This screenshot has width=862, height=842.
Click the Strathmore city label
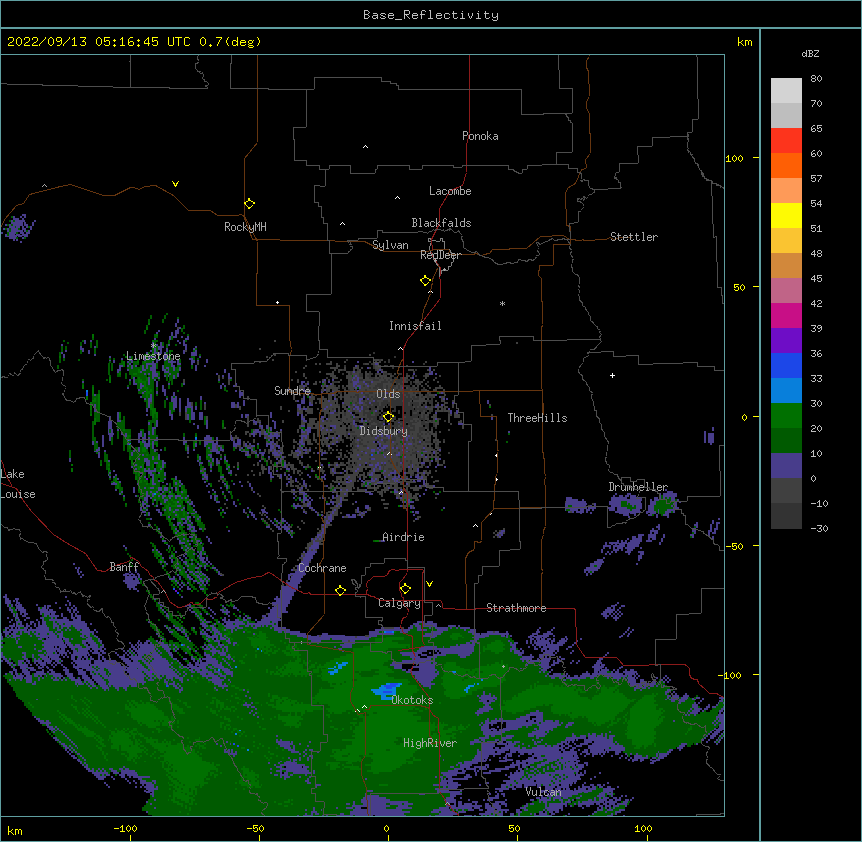[516, 608]
